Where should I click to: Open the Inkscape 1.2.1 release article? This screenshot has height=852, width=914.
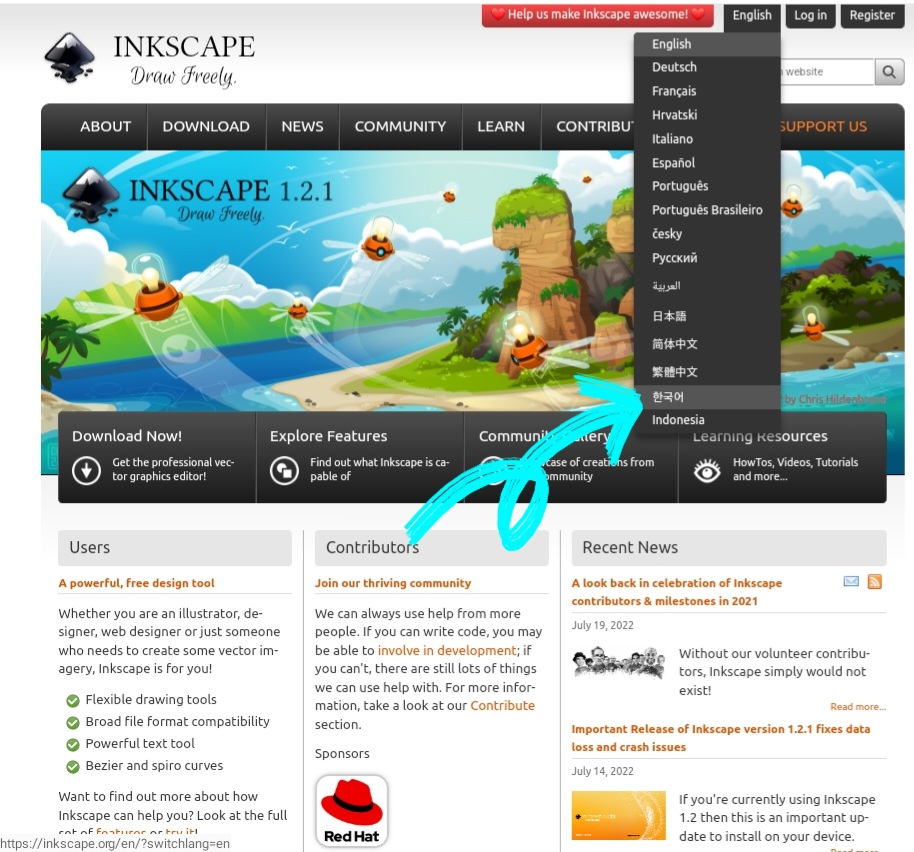720,738
